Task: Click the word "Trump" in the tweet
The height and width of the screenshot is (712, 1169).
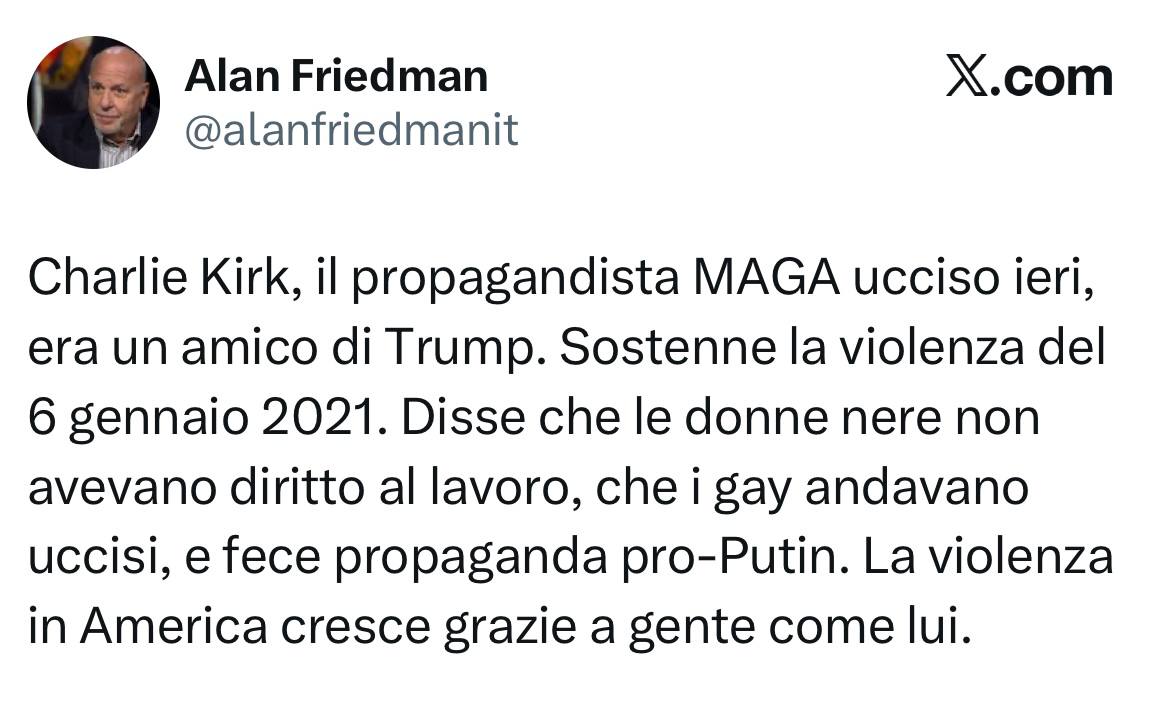Action: (x=468, y=349)
